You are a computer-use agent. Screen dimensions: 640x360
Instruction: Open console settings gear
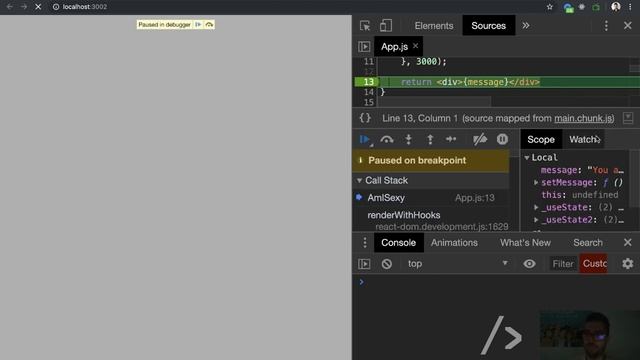tap(628, 264)
